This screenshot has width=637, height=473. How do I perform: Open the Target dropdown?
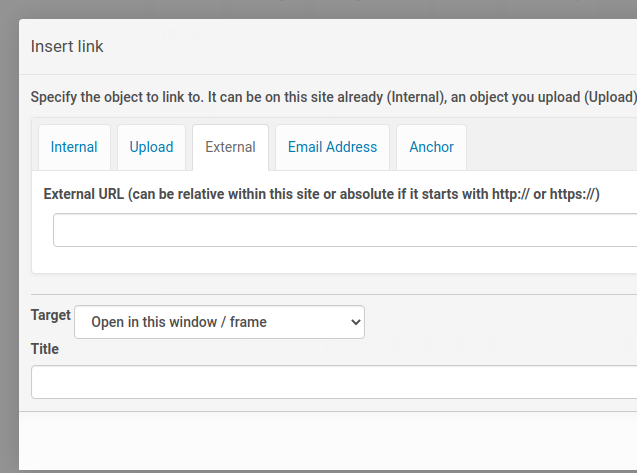point(219,322)
